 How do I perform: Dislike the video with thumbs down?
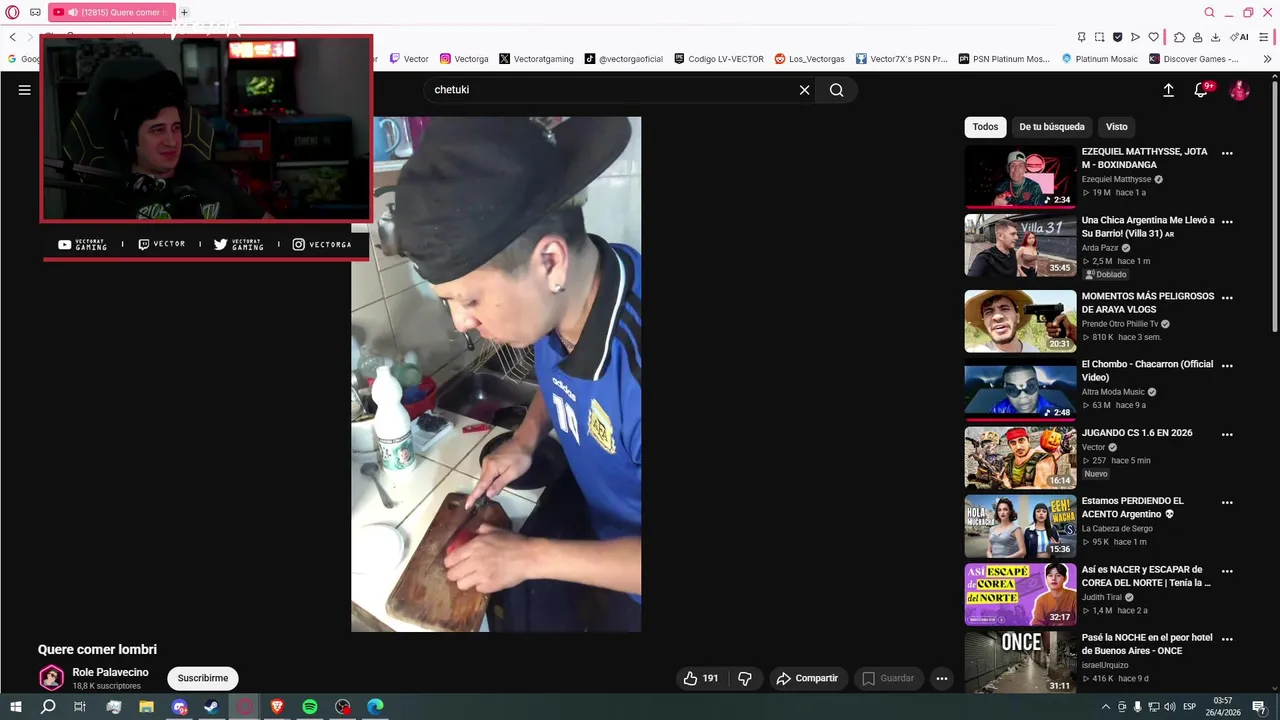[x=745, y=678]
